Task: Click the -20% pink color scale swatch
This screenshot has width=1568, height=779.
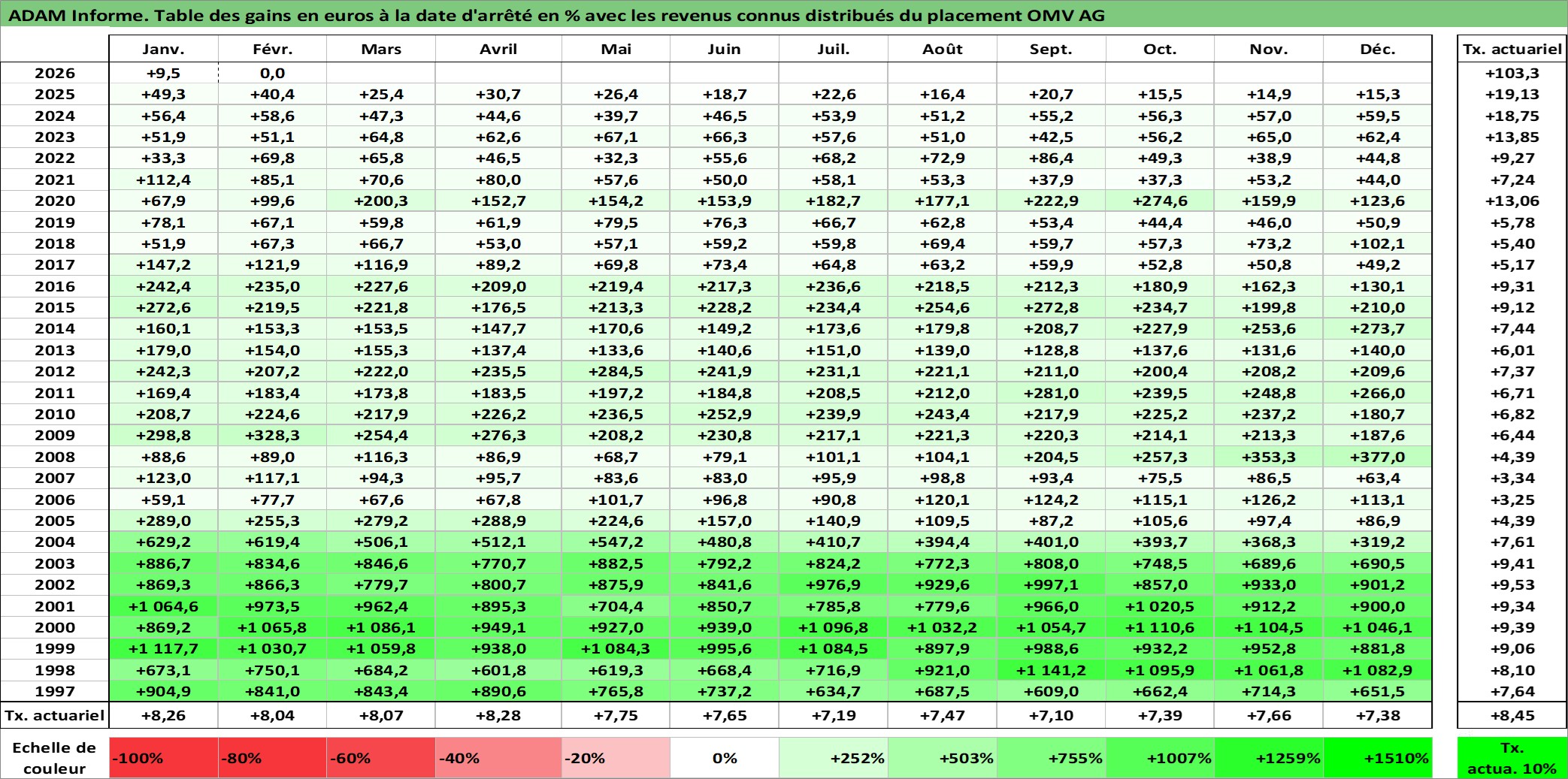Action: point(616,758)
